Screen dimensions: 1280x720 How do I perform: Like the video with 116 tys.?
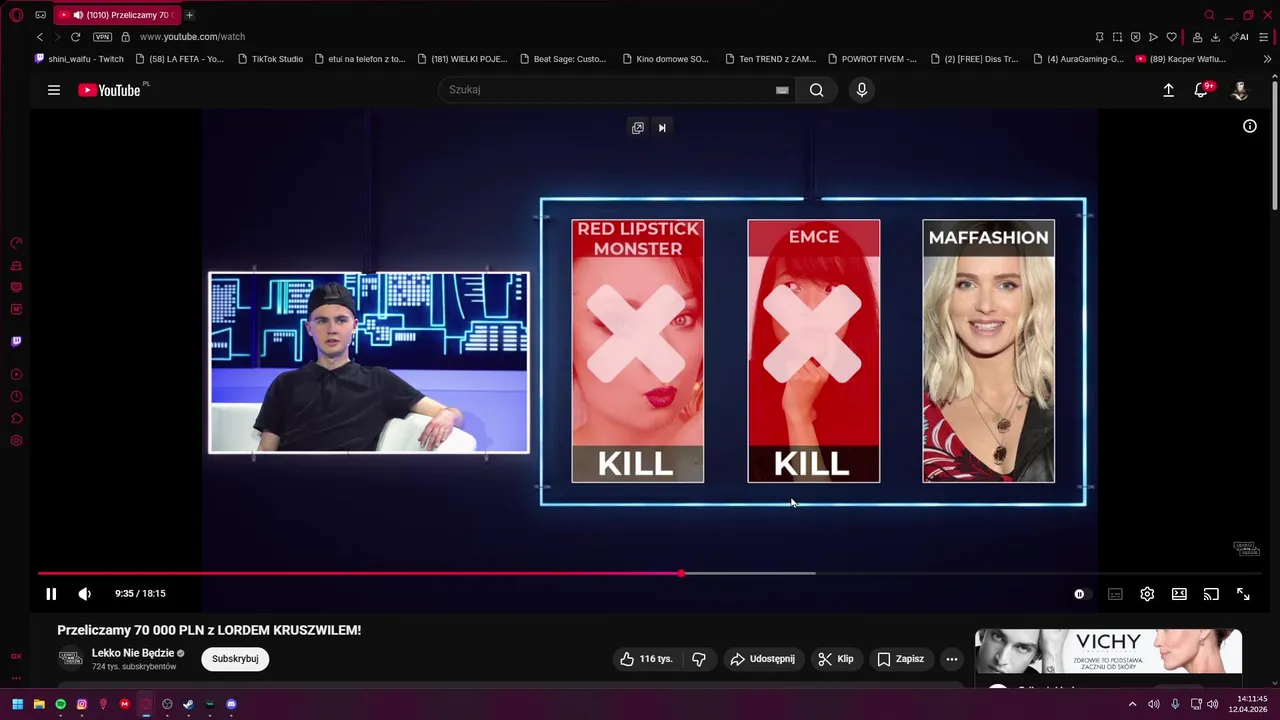click(x=646, y=659)
